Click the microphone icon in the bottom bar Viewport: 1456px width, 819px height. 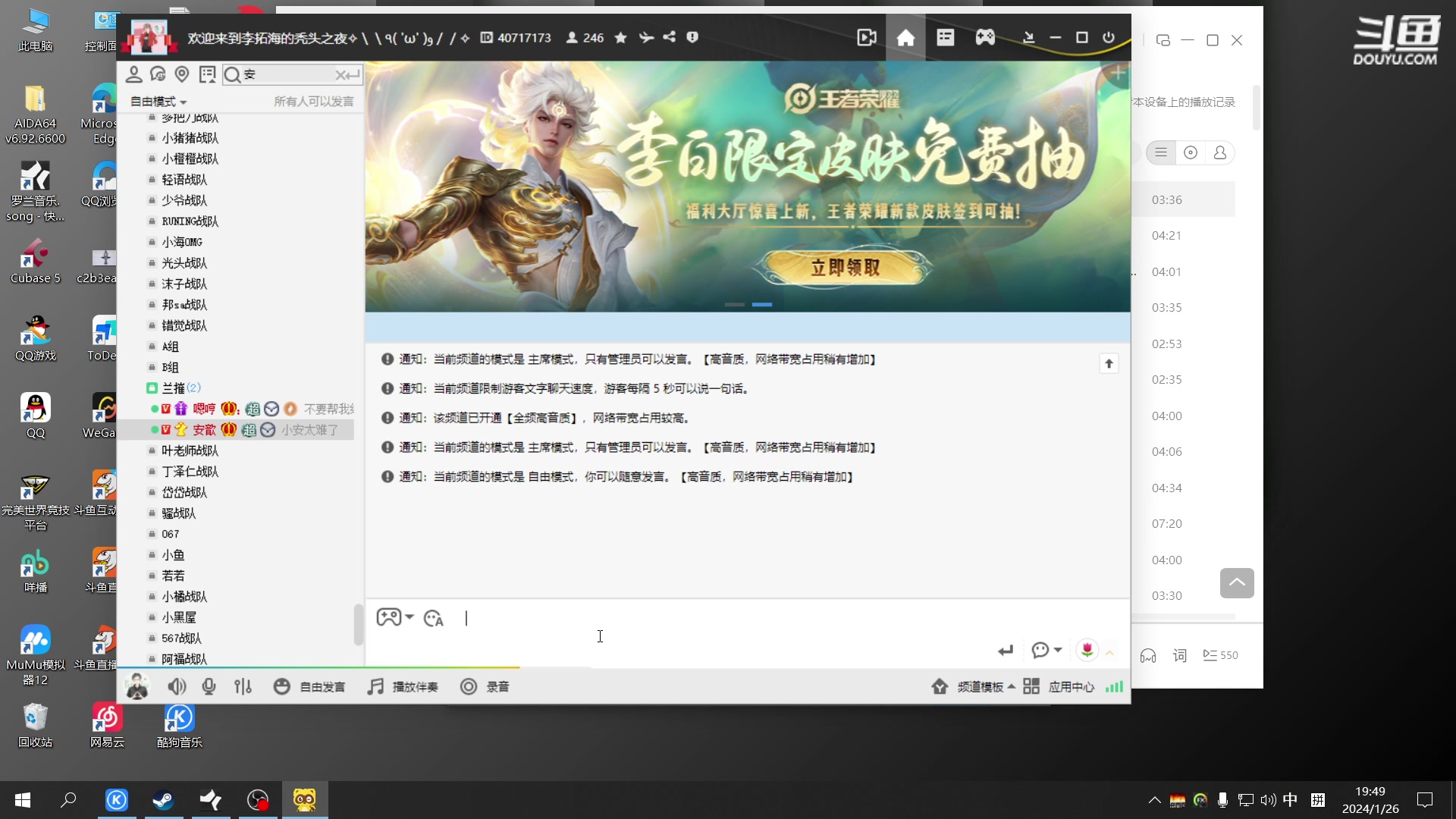pos(209,686)
